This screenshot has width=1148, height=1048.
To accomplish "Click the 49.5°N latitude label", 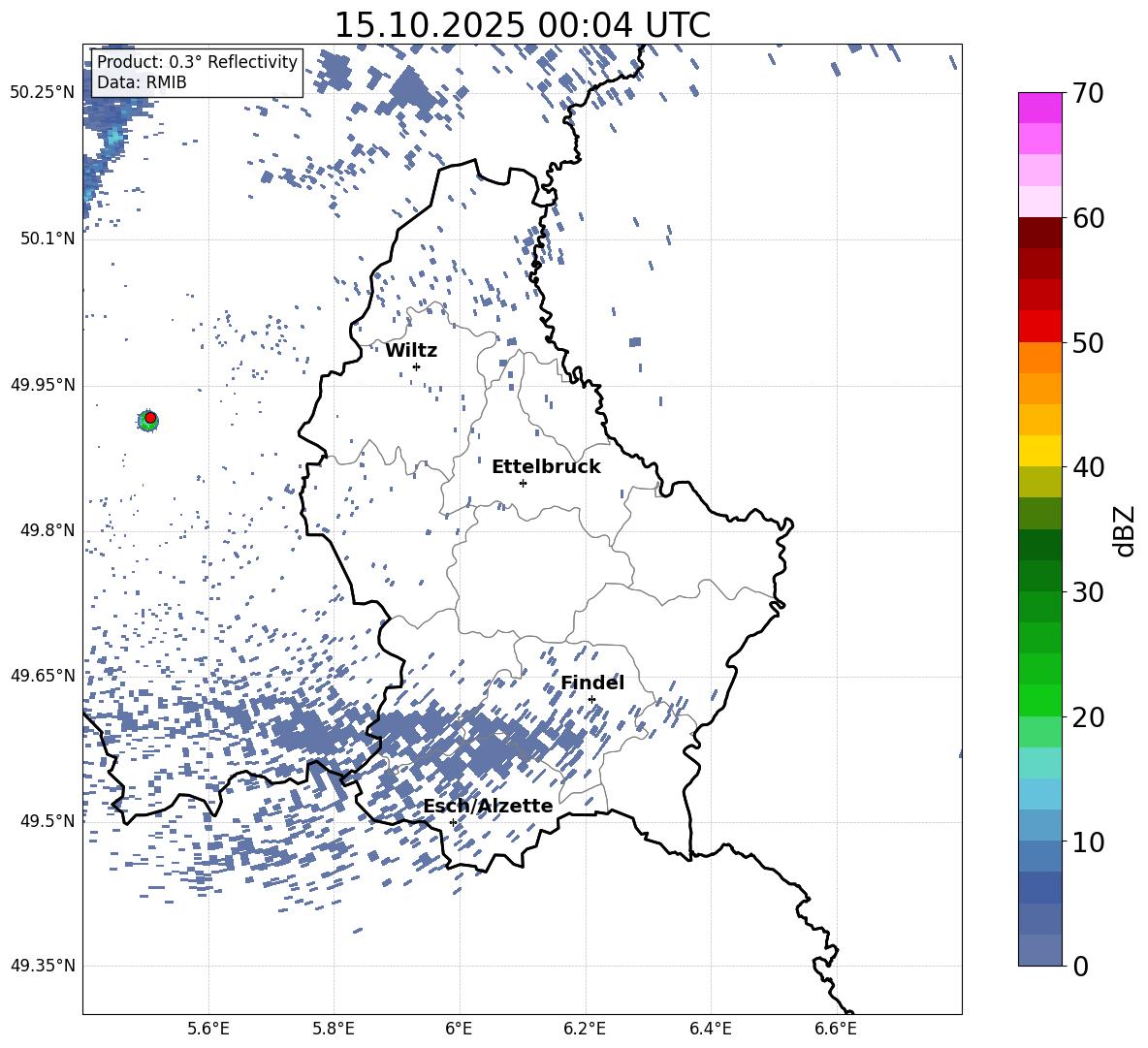I will (x=48, y=821).
